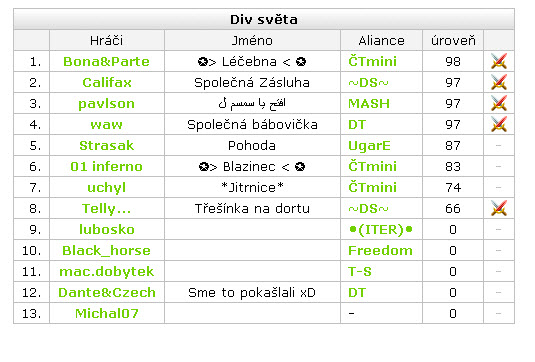
Task: Click •(ITER)• alliance link
Action: (381, 230)
